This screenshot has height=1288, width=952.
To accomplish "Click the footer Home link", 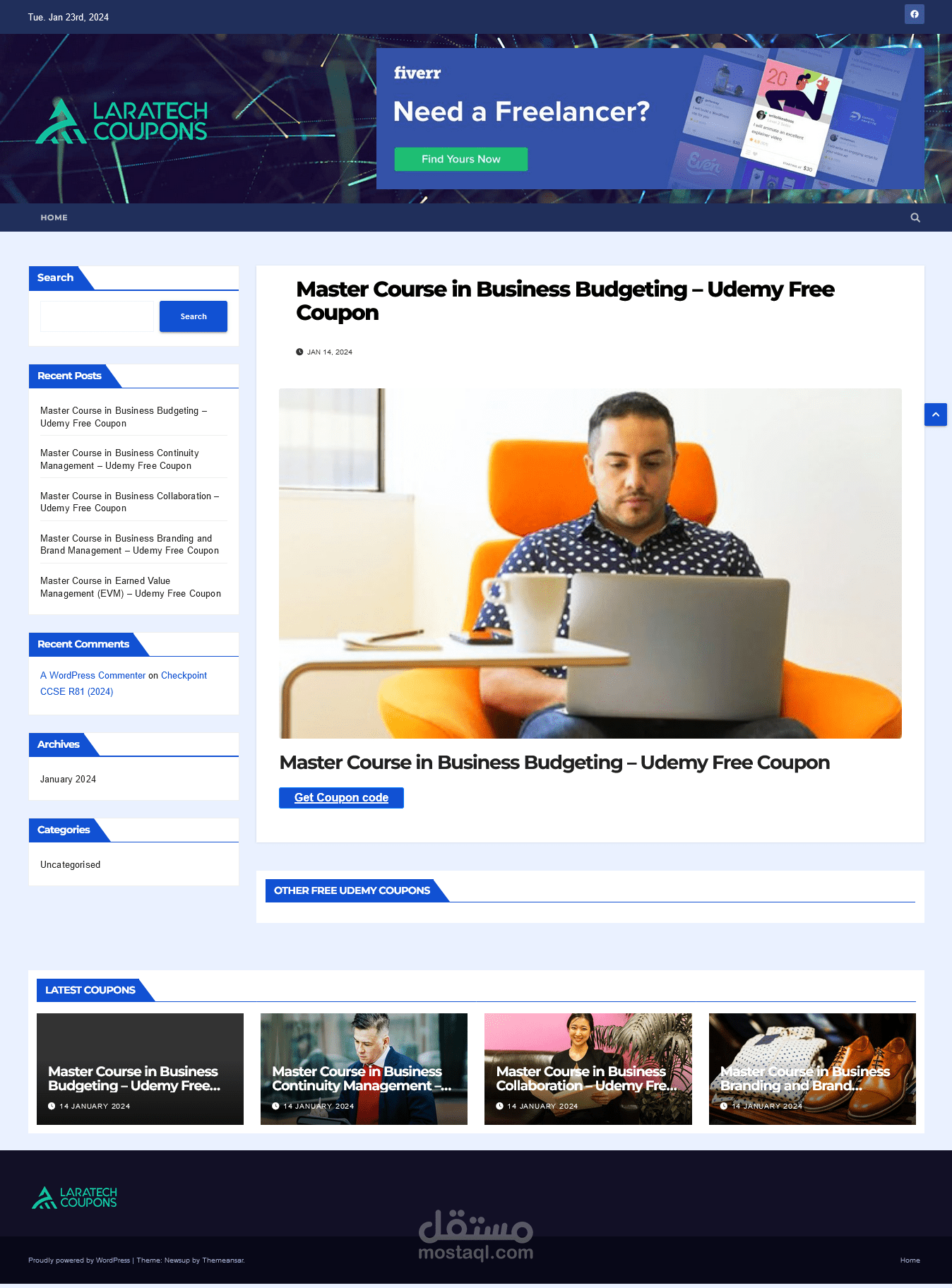I will pos(910,1260).
